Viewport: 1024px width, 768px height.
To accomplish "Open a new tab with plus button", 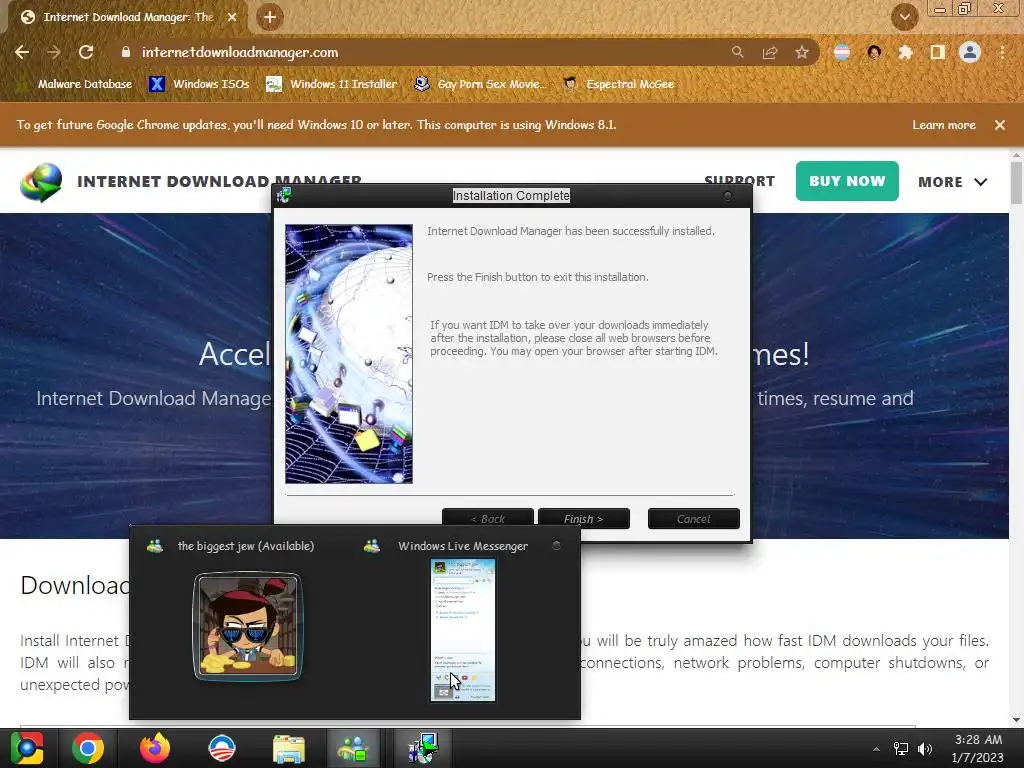I will pos(270,17).
